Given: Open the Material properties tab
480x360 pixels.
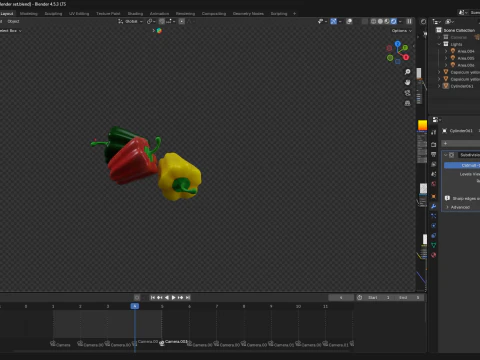Looking at the screenshot, I should [434, 255].
